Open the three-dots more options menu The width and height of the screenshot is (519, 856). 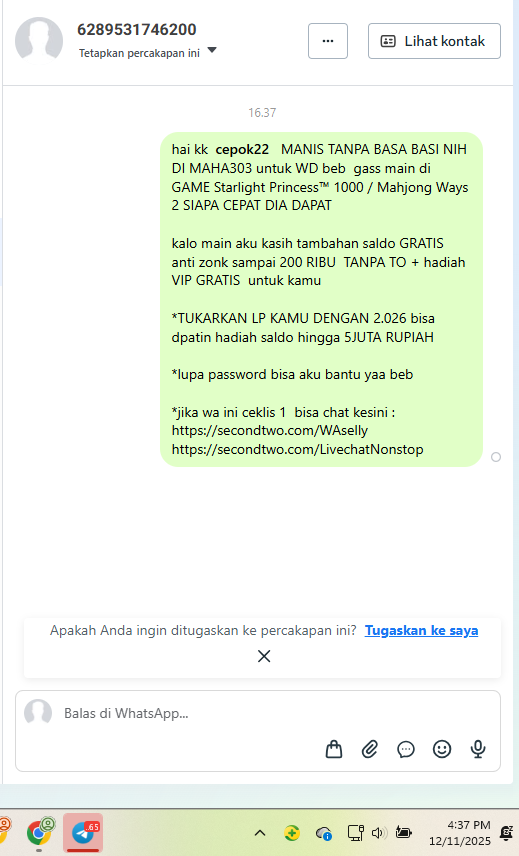(x=328, y=41)
